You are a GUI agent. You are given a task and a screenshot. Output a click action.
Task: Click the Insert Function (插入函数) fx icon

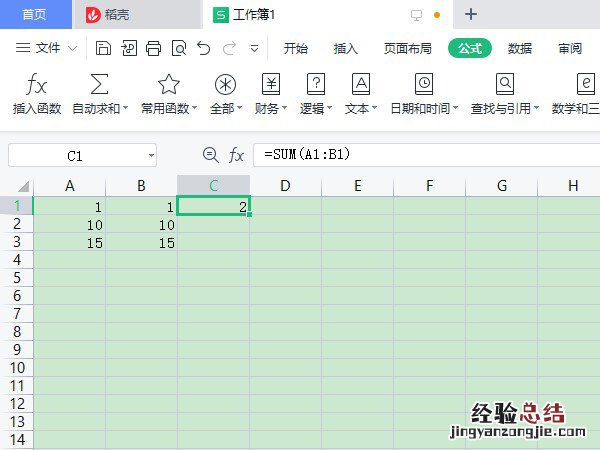pyautogui.click(x=37, y=84)
